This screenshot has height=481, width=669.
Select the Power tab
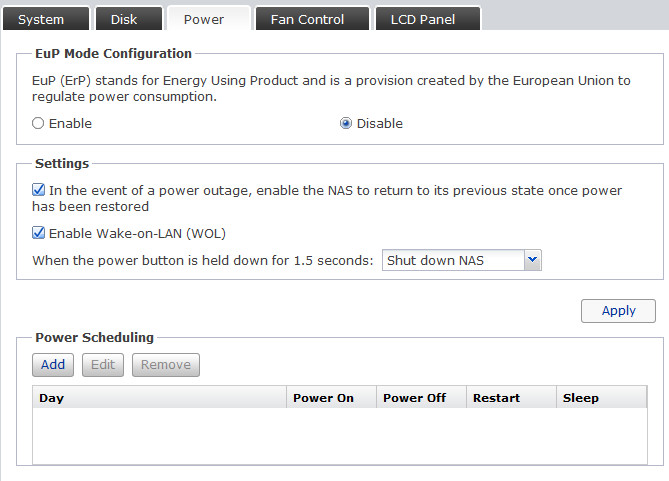(x=204, y=19)
